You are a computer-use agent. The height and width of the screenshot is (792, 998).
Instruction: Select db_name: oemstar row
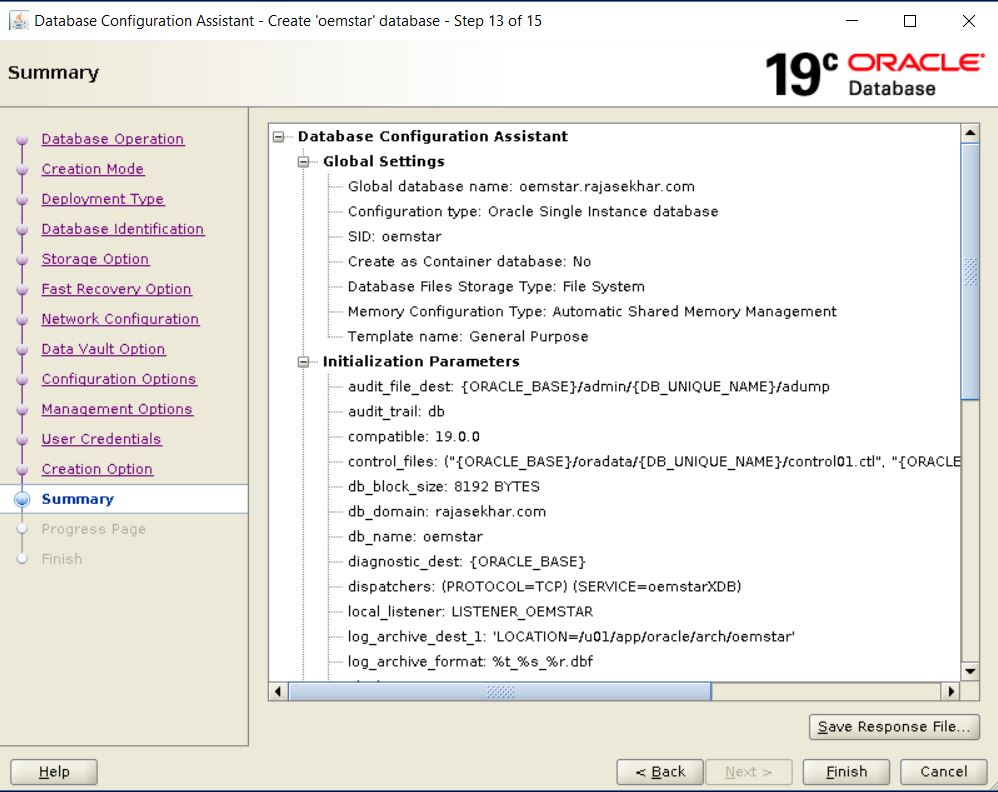pos(415,537)
